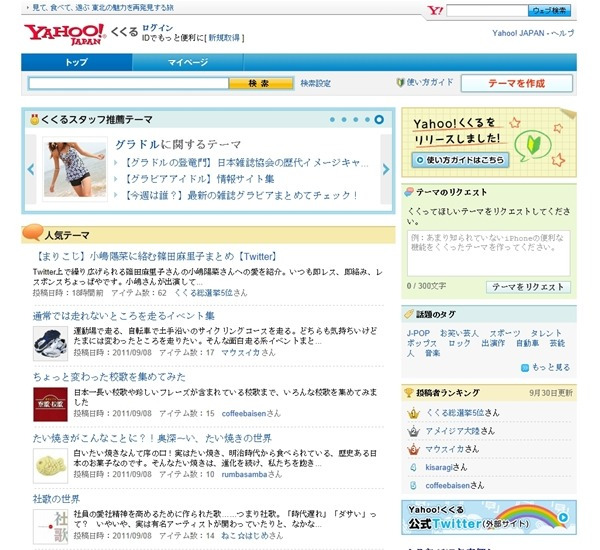Screen dimensions: 600x550
Task: Click the red 校歌 thumbnail
Action: [x=50, y=404]
